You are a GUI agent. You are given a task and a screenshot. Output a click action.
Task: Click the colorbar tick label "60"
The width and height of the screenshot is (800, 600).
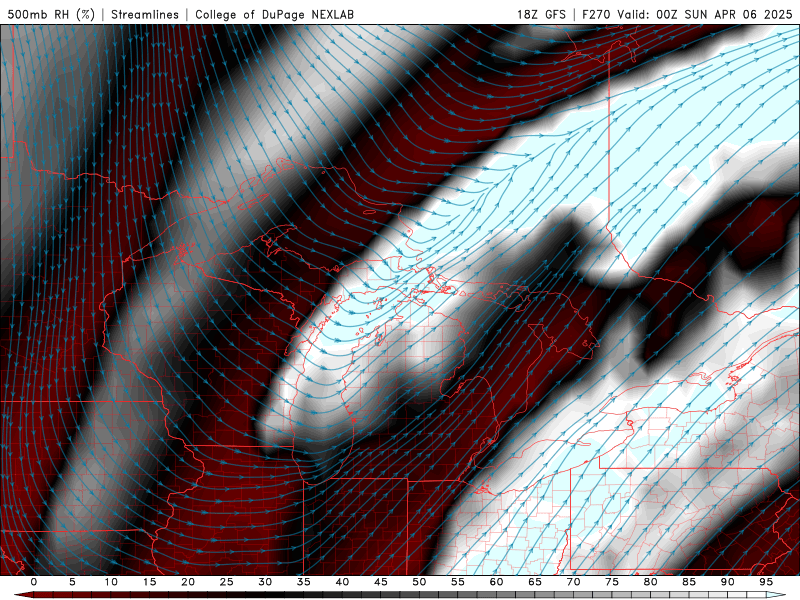(496, 582)
